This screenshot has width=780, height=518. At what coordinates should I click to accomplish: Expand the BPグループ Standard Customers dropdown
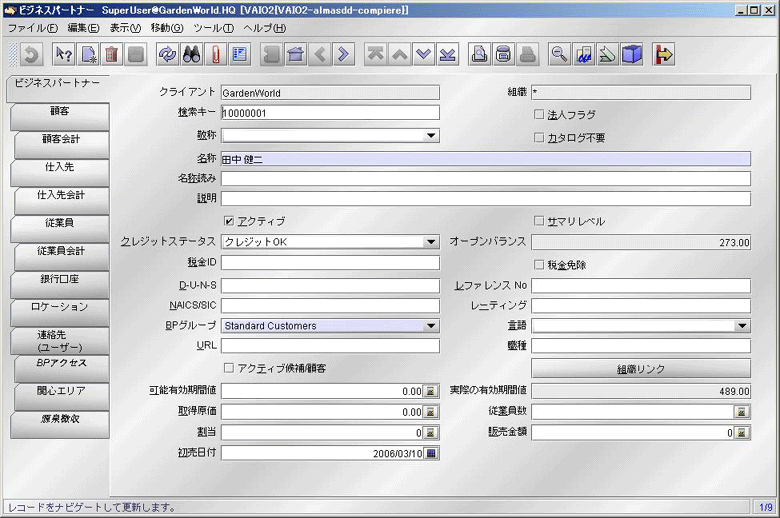click(x=431, y=326)
